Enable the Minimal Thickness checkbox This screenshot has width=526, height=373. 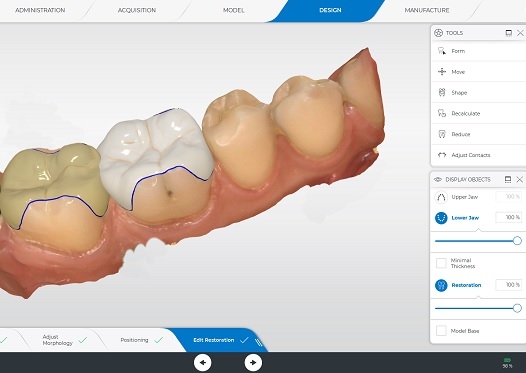[441, 263]
